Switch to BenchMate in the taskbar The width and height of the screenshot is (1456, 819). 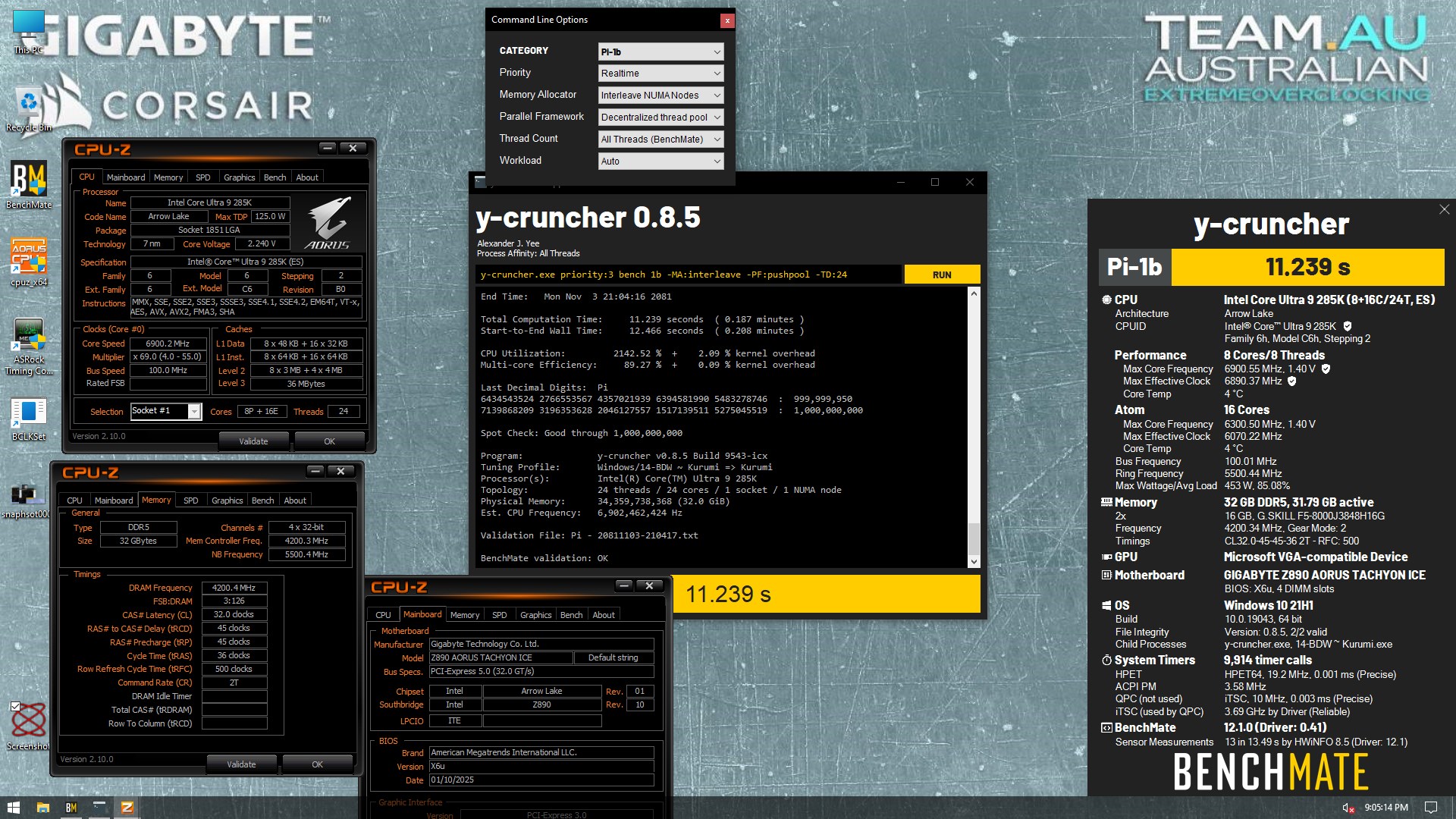[x=71, y=808]
